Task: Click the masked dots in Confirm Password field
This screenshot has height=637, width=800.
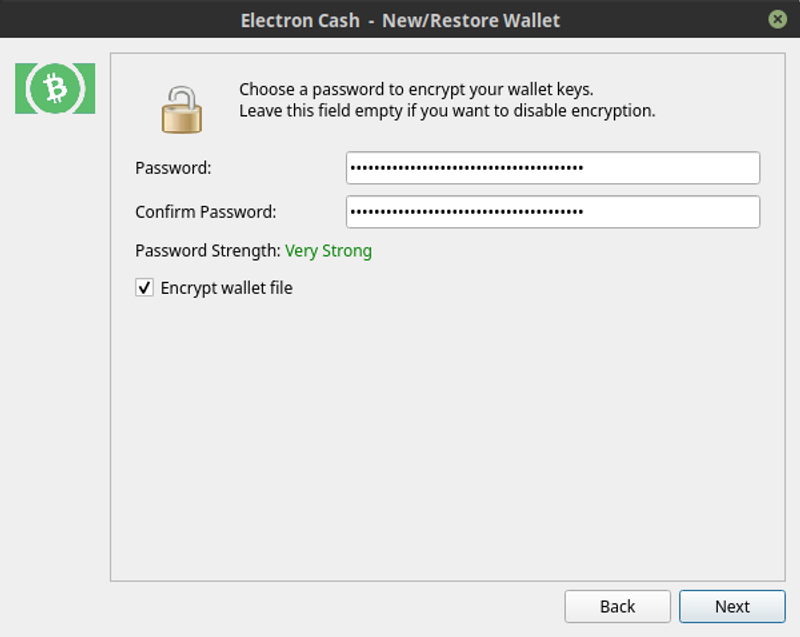Action: tap(466, 212)
